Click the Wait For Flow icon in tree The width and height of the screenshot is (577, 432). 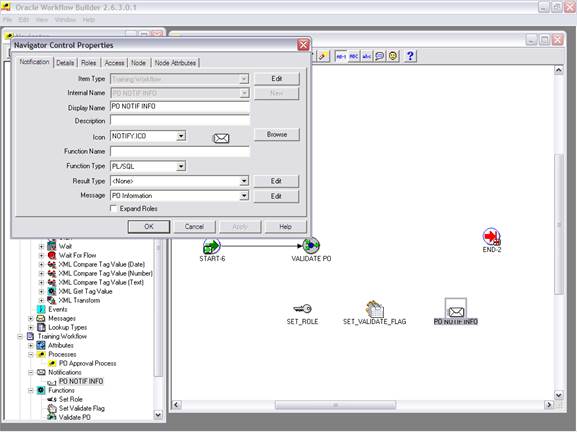[x=52, y=255]
